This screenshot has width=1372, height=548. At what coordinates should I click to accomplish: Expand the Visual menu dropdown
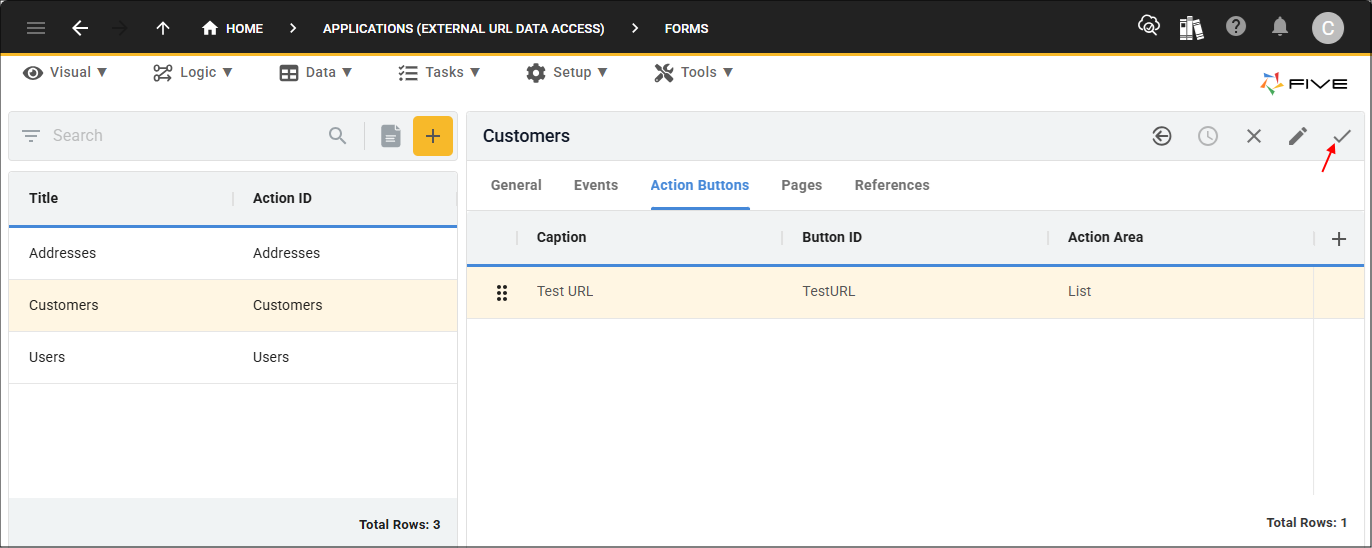click(x=65, y=72)
